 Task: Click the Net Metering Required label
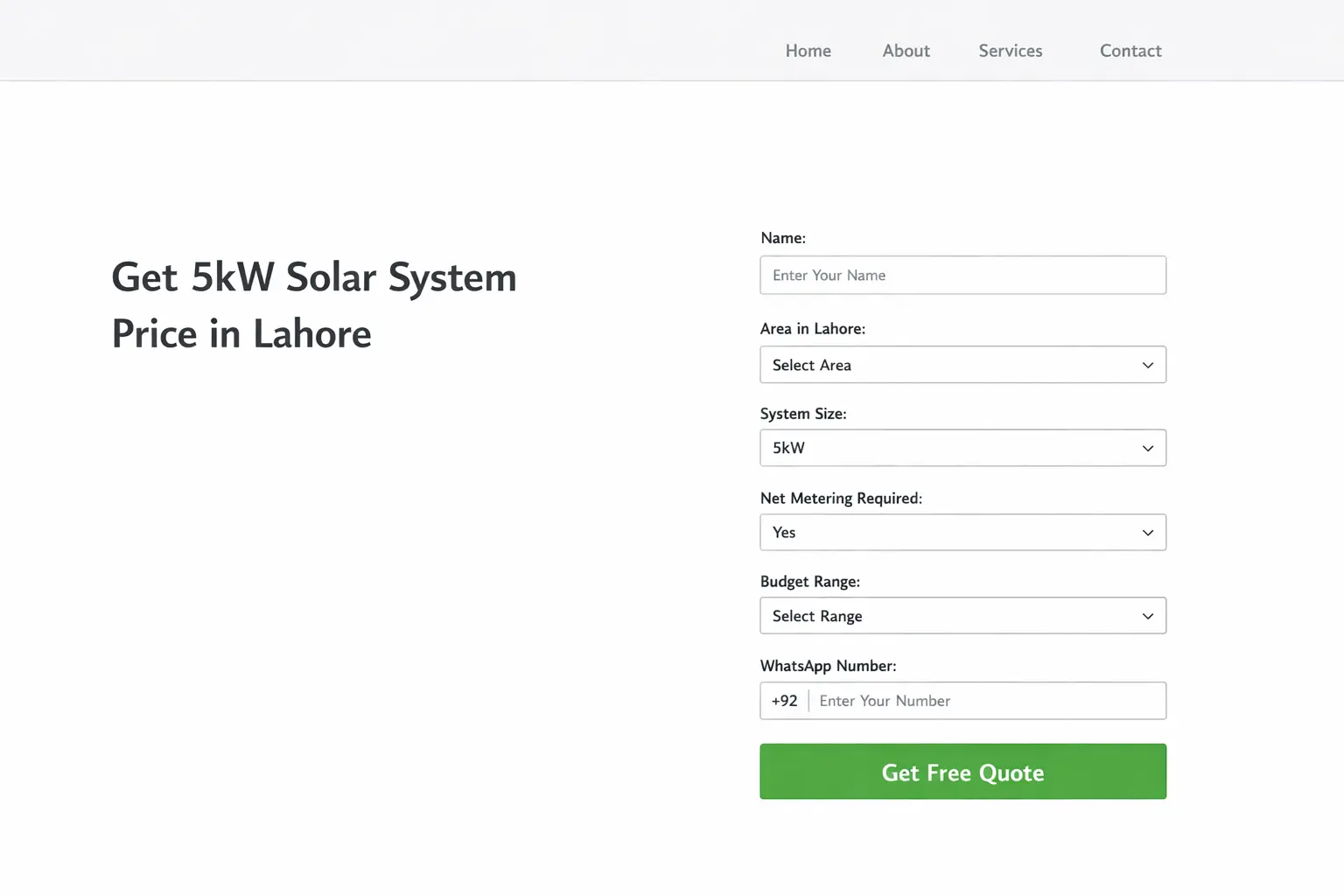841,498
